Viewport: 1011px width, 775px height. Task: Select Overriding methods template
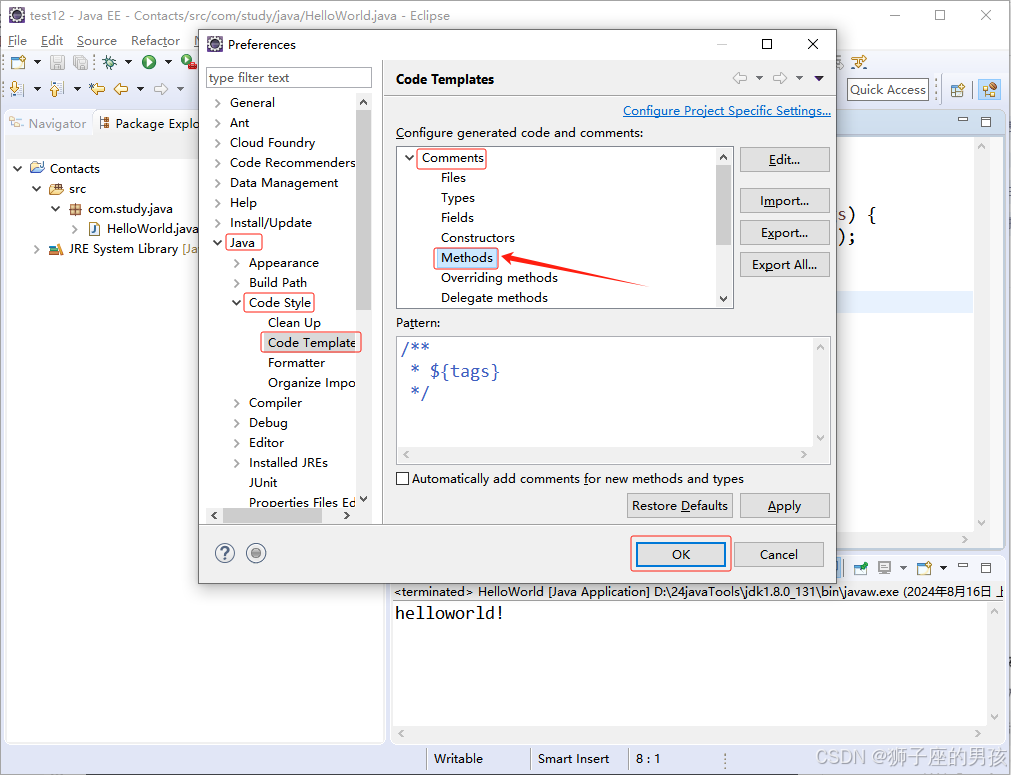499,278
